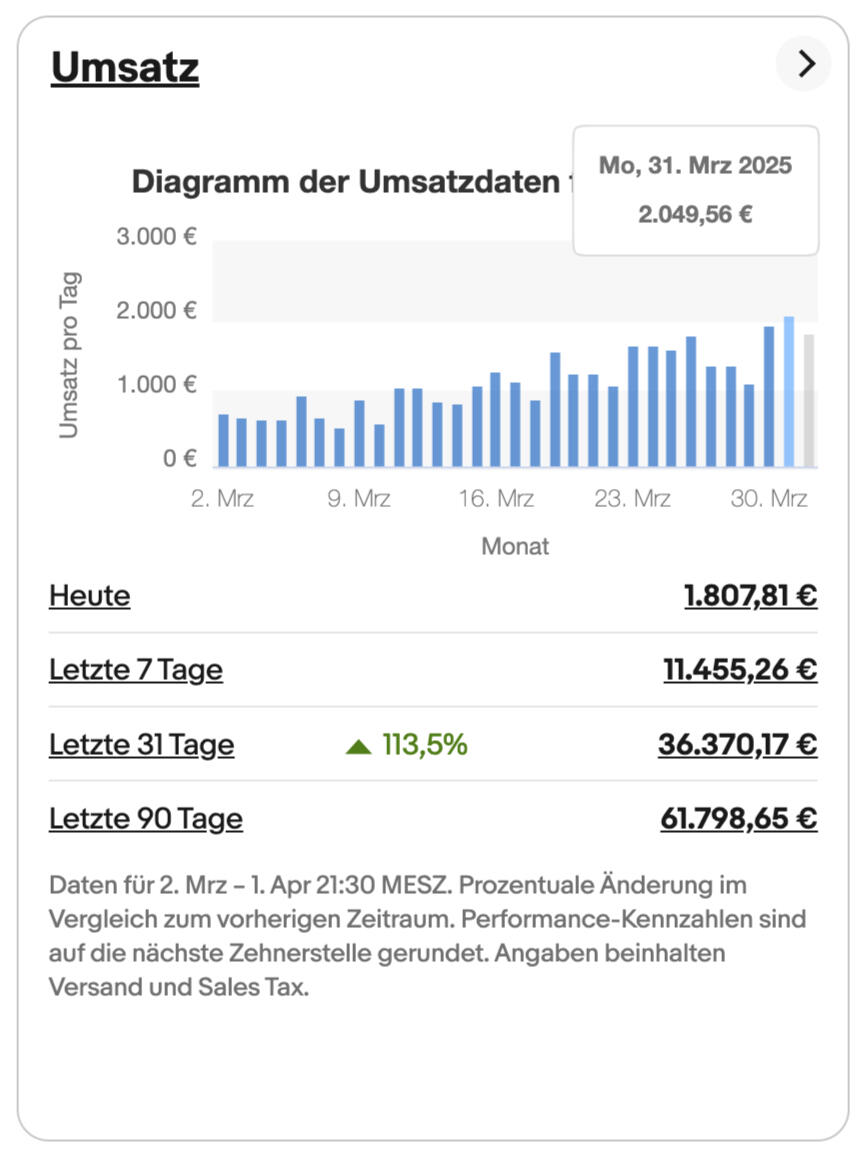Click the 23. Mrz axis label
Image resolution: width=863 pixels, height=1156 pixels.
tap(632, 498)
